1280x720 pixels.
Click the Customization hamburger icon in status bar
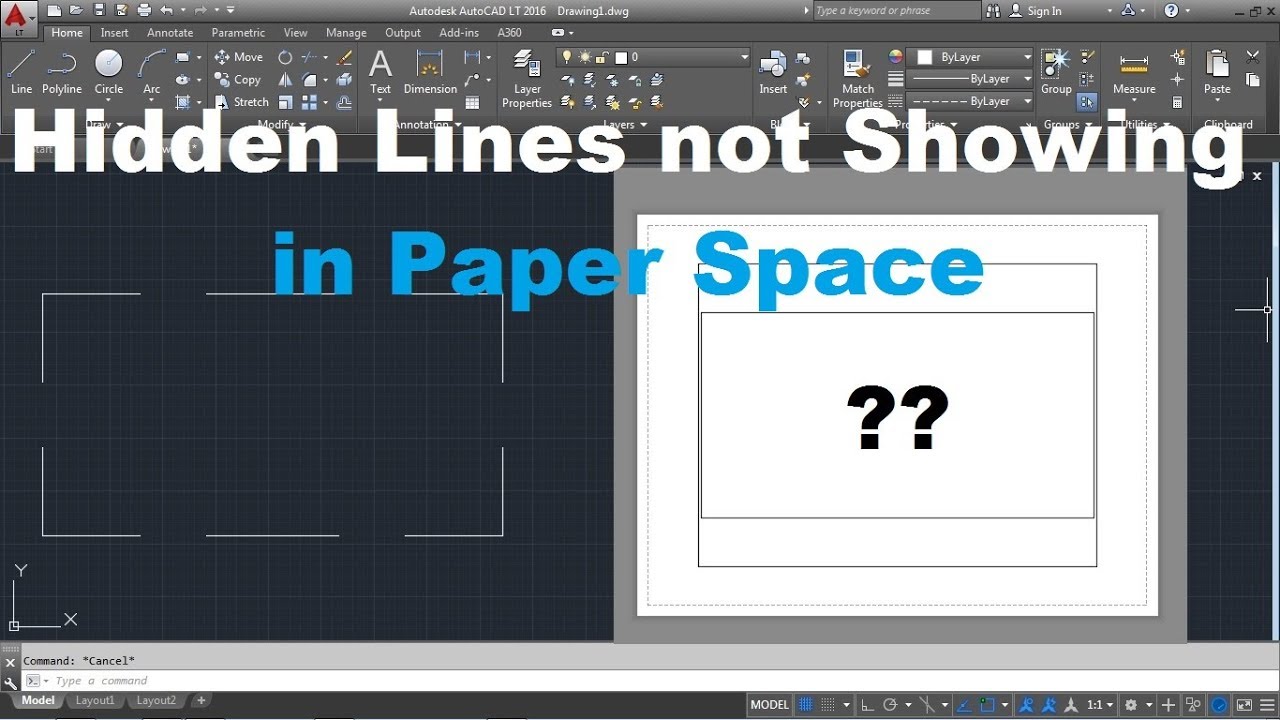(1266, 704)
